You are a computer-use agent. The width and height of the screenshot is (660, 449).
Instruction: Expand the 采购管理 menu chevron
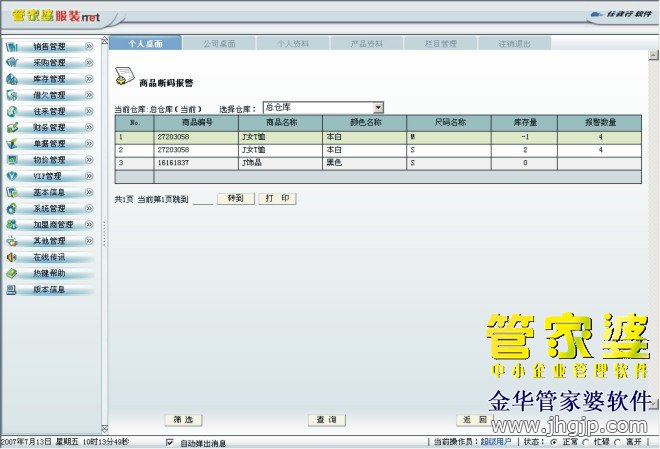click(89, 63)
